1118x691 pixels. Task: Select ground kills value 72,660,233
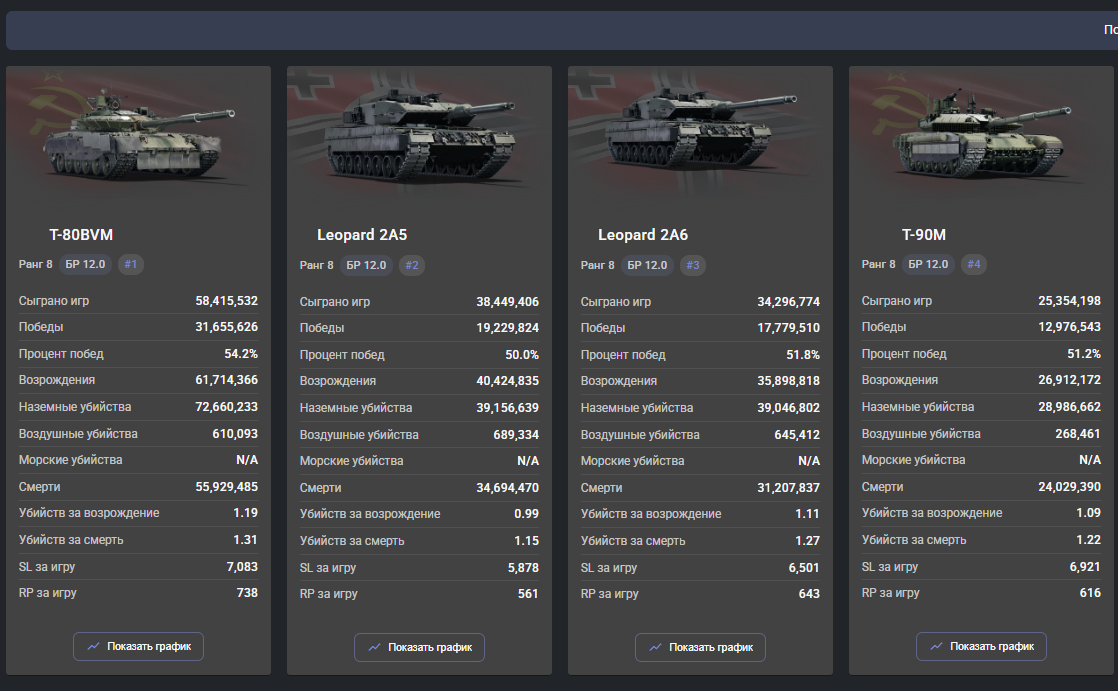click(x=227, y=406)
